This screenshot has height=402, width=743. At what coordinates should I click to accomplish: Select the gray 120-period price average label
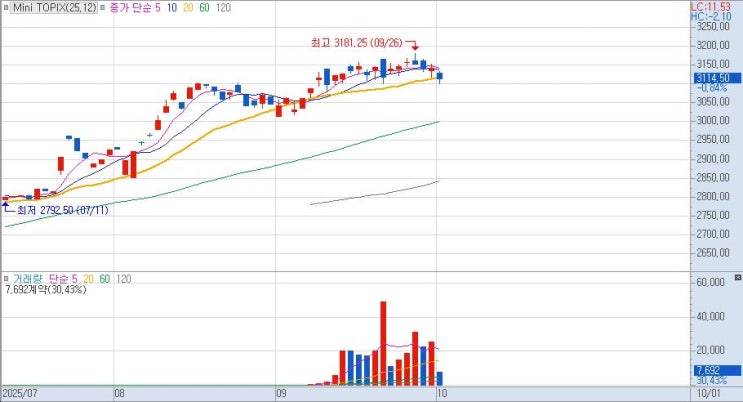click(x=223, y=8)
